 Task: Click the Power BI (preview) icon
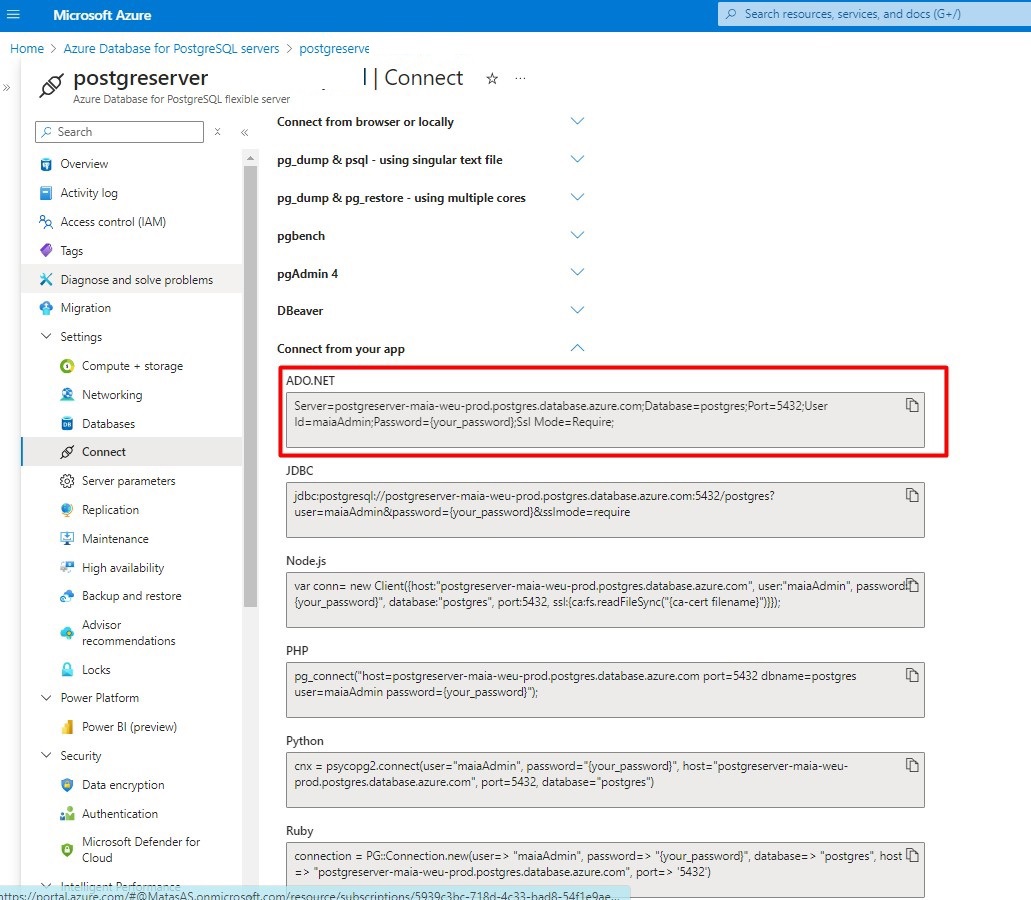[67, 727]
